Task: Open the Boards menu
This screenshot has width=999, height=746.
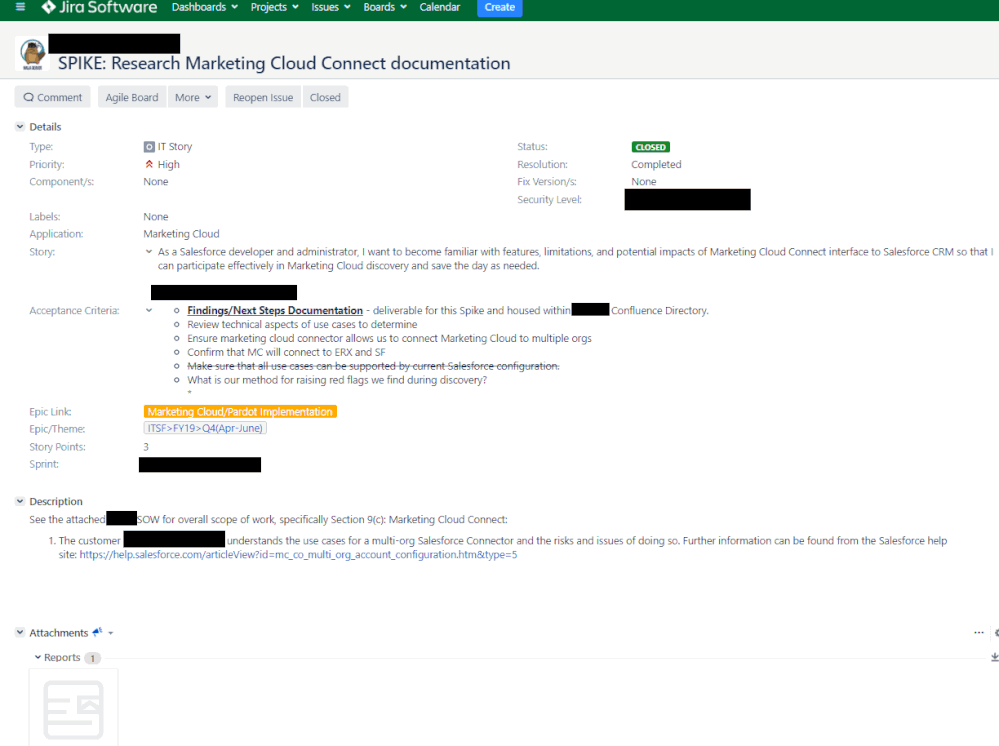Action: (385, 7)
